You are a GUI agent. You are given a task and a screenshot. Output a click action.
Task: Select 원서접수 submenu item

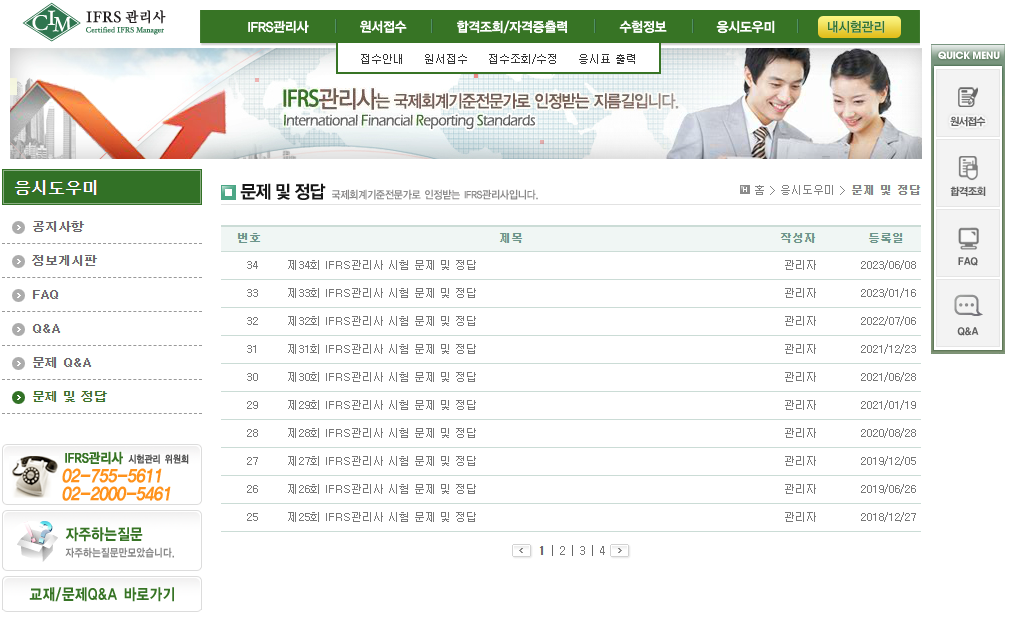[446, 59]
